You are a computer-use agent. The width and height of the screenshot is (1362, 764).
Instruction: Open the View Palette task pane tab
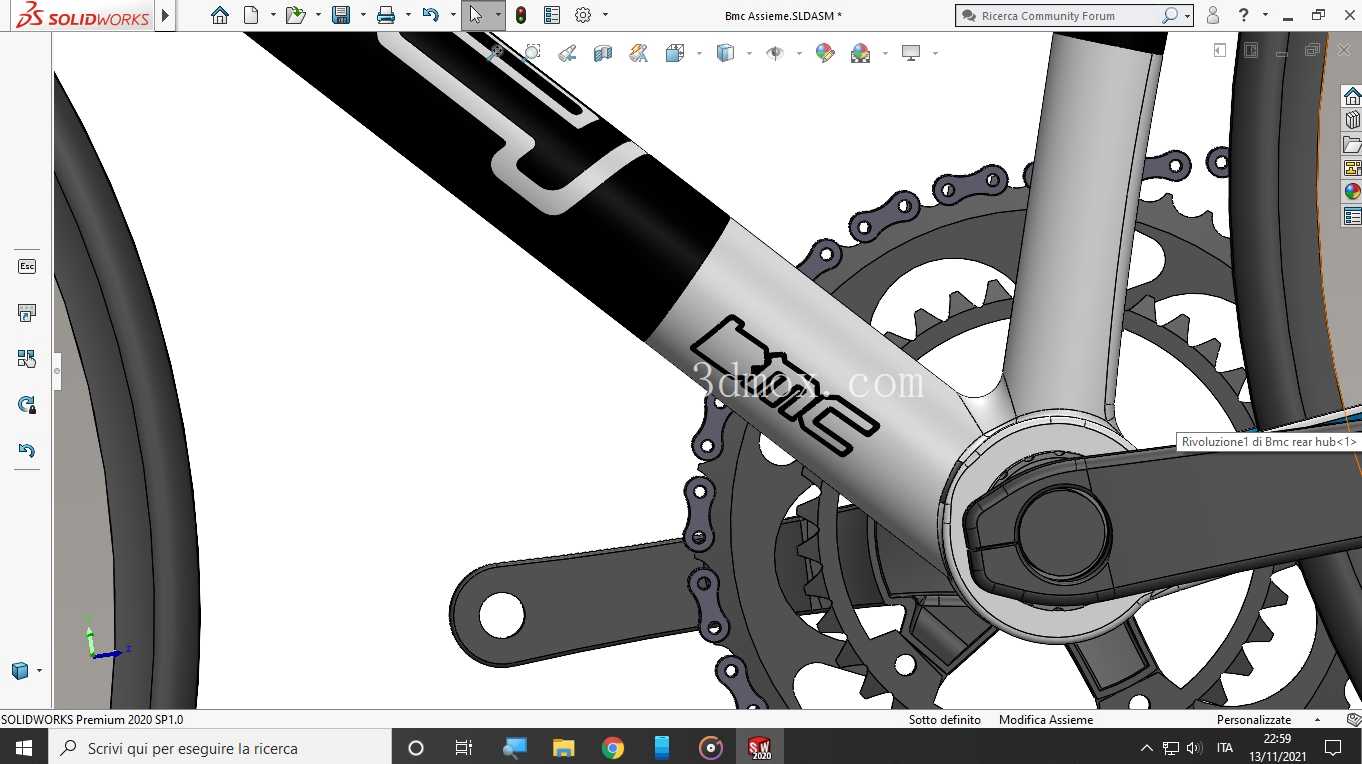click(1352, 168)
